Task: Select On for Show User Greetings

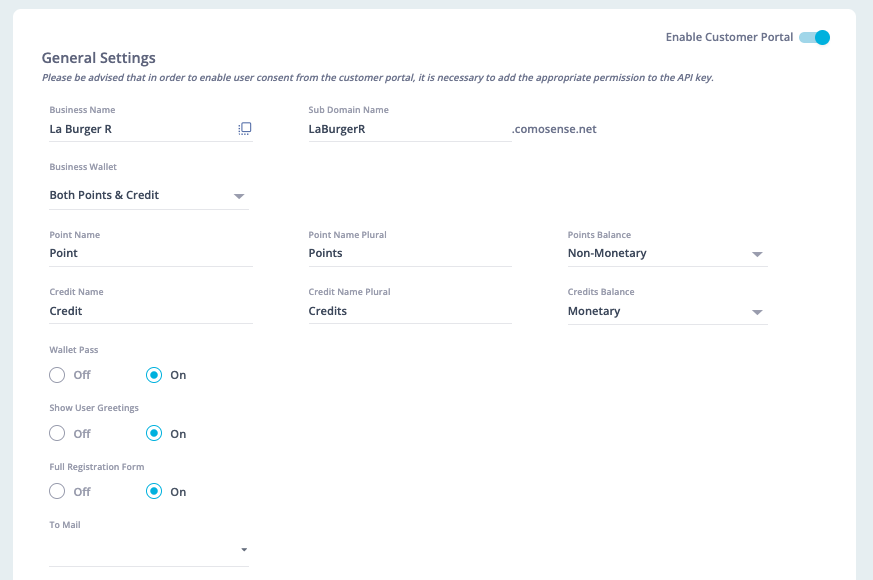Action: tap(154, 433)
